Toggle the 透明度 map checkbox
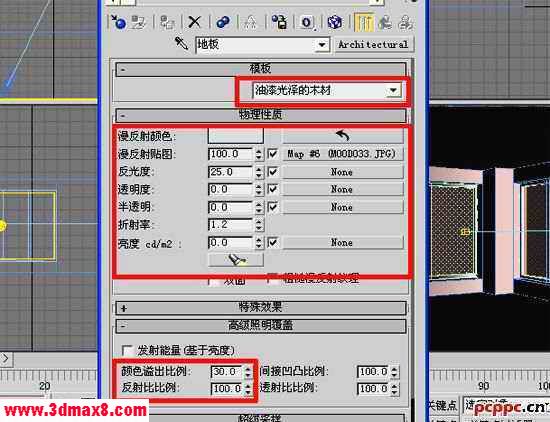 [273, 189]
